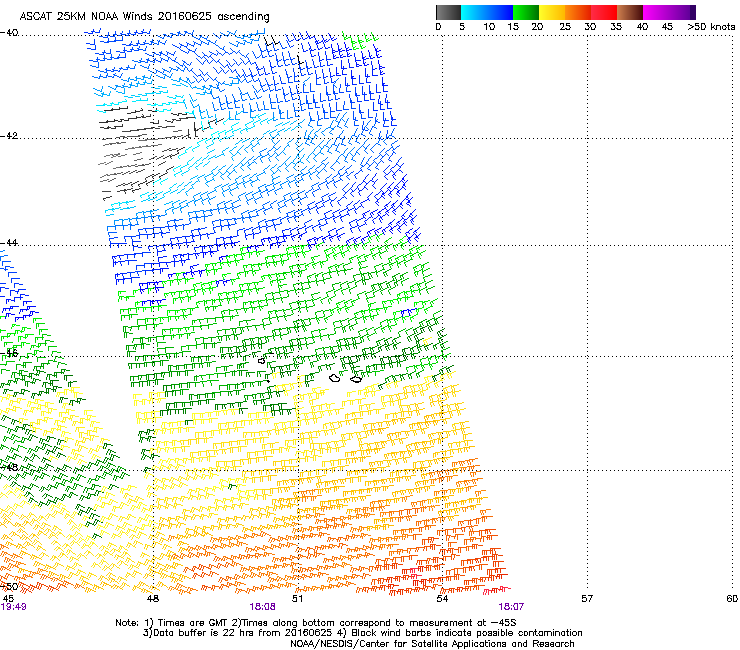Click the "25" label under the color scale

coord(565,27)
